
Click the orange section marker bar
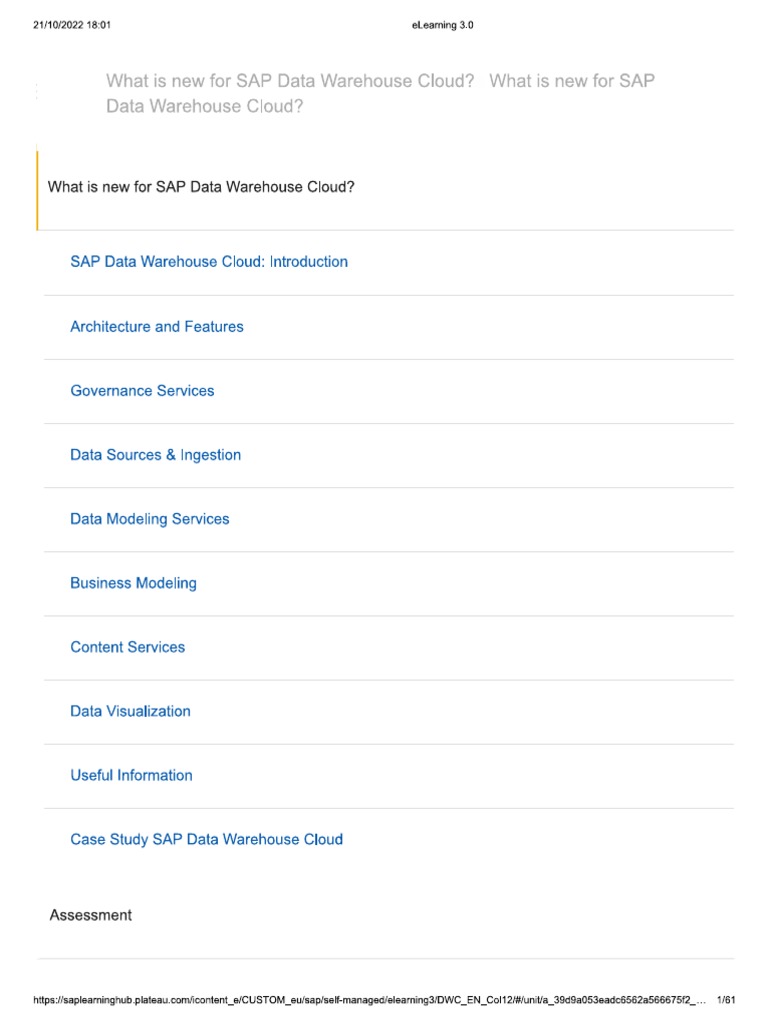coord(37,190)
